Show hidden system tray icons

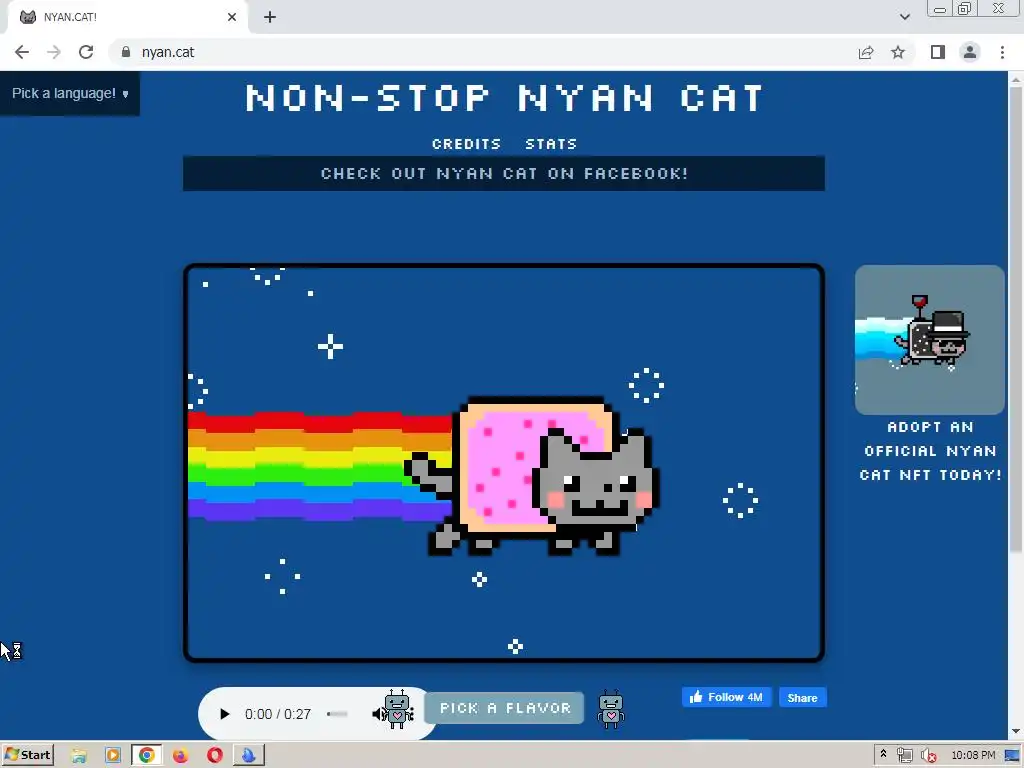pyautogui.click(x=884, y=754)
